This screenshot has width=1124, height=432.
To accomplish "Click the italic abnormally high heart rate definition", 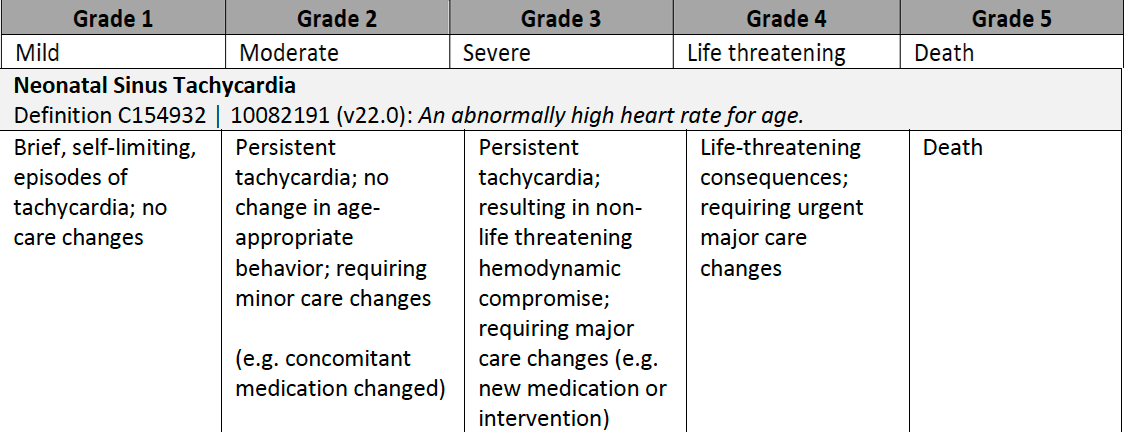I will click(610, 114).
